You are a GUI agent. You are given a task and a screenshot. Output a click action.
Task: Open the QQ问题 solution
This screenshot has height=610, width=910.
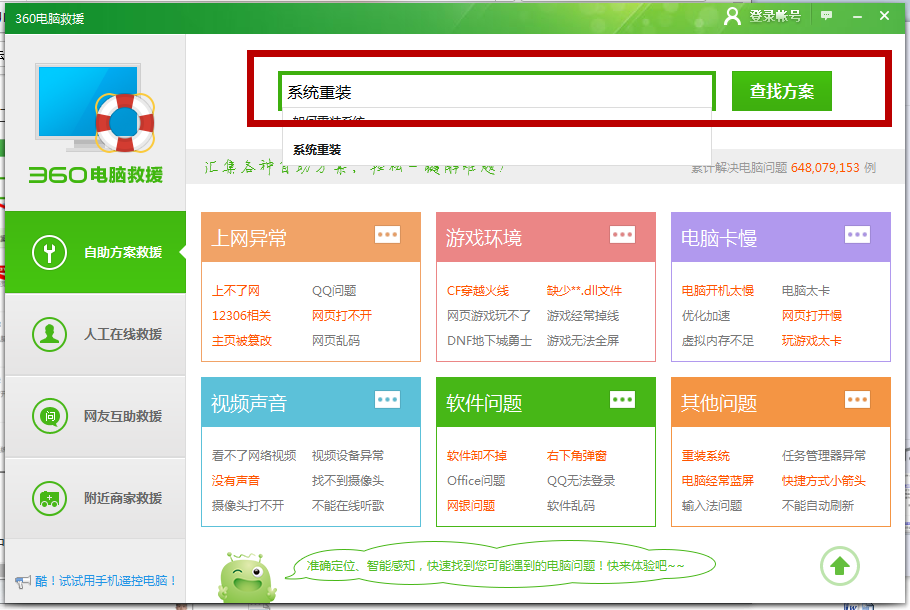point(334,291)
